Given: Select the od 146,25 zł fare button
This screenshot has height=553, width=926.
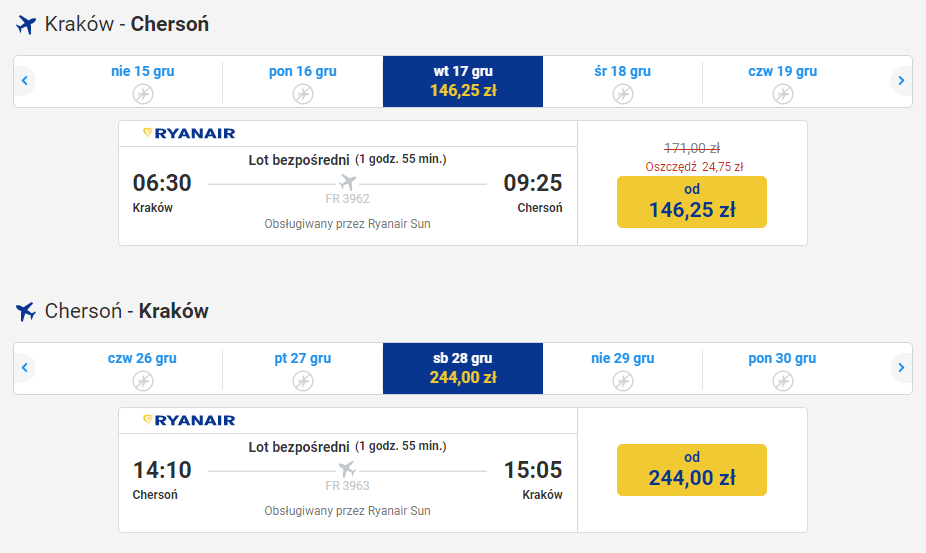Looking at the screenshot, I should point(692,202).
